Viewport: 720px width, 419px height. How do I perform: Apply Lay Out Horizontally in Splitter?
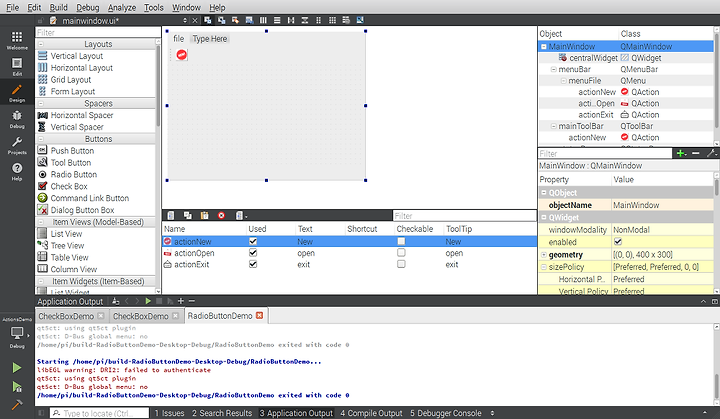coord(291,20)
